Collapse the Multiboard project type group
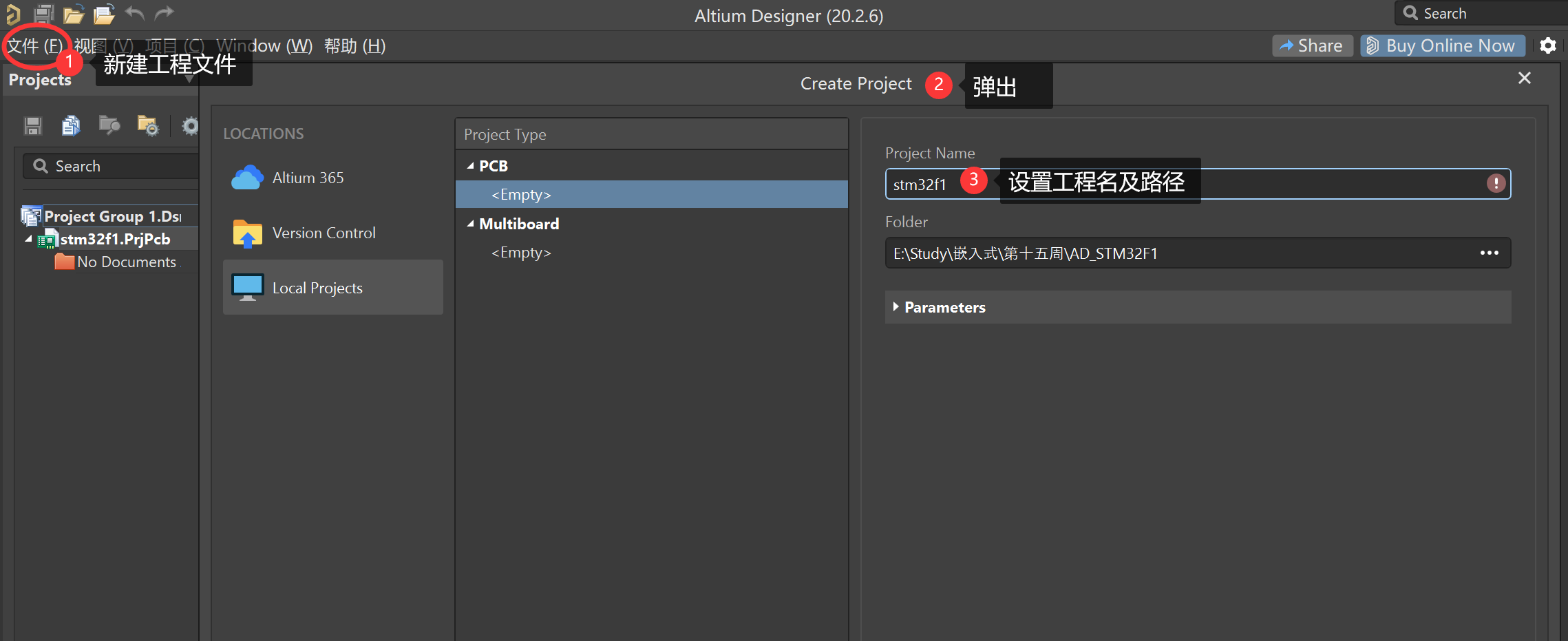This screenshot has width=1568, height=641. click(x=471, y=224)
